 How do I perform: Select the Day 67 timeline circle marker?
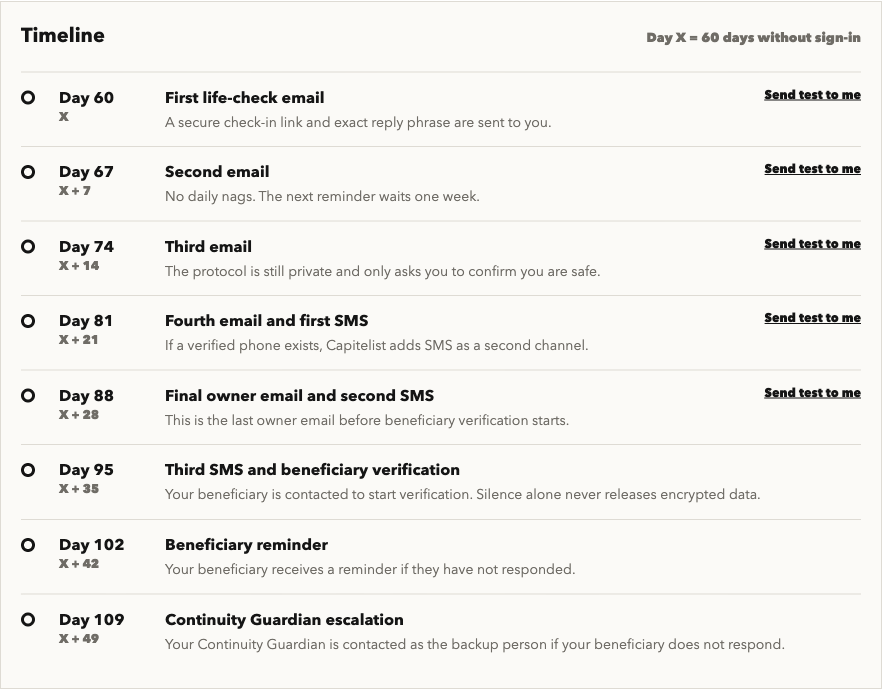[28, 172]
